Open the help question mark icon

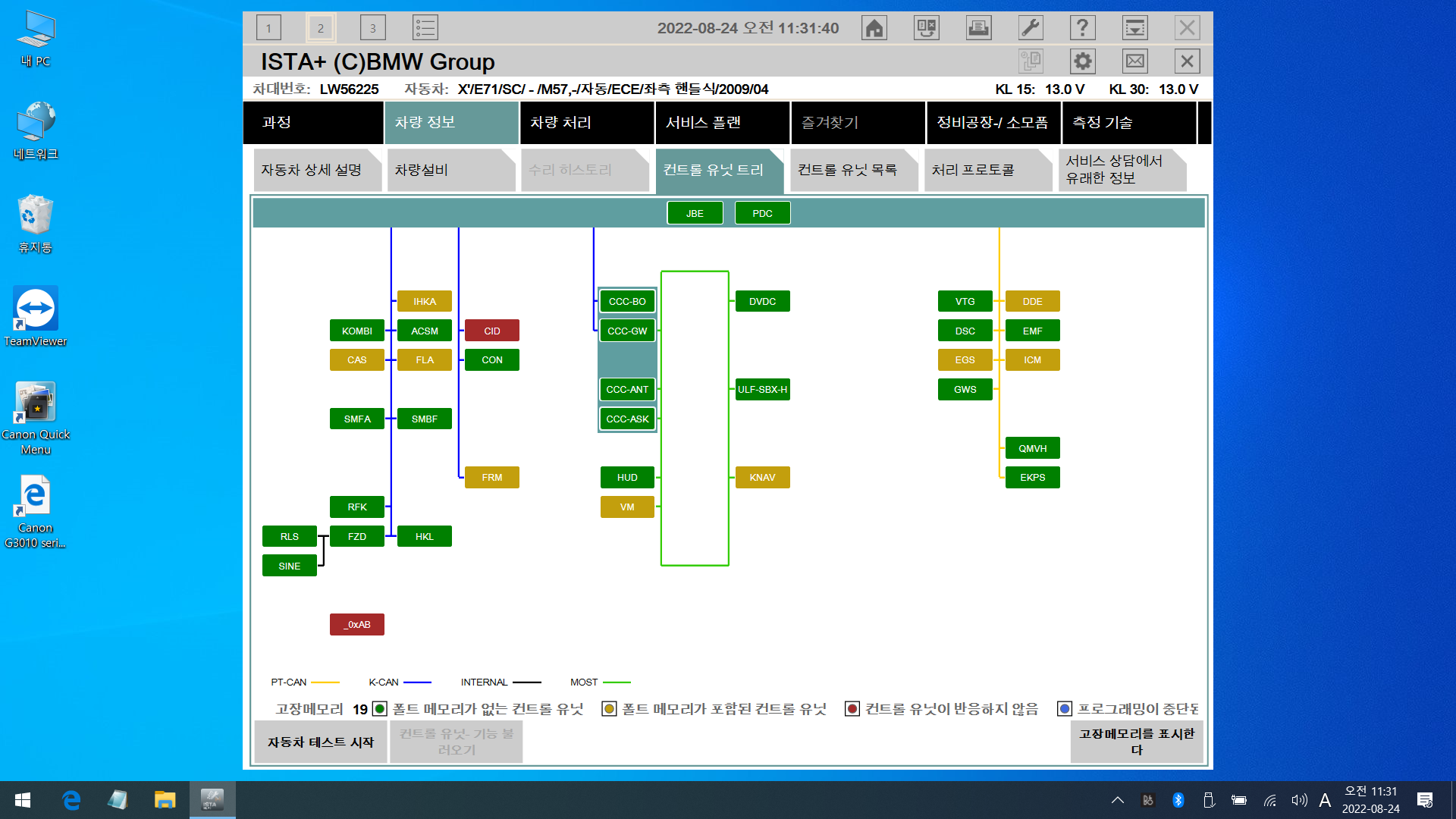coord(1082,28)
